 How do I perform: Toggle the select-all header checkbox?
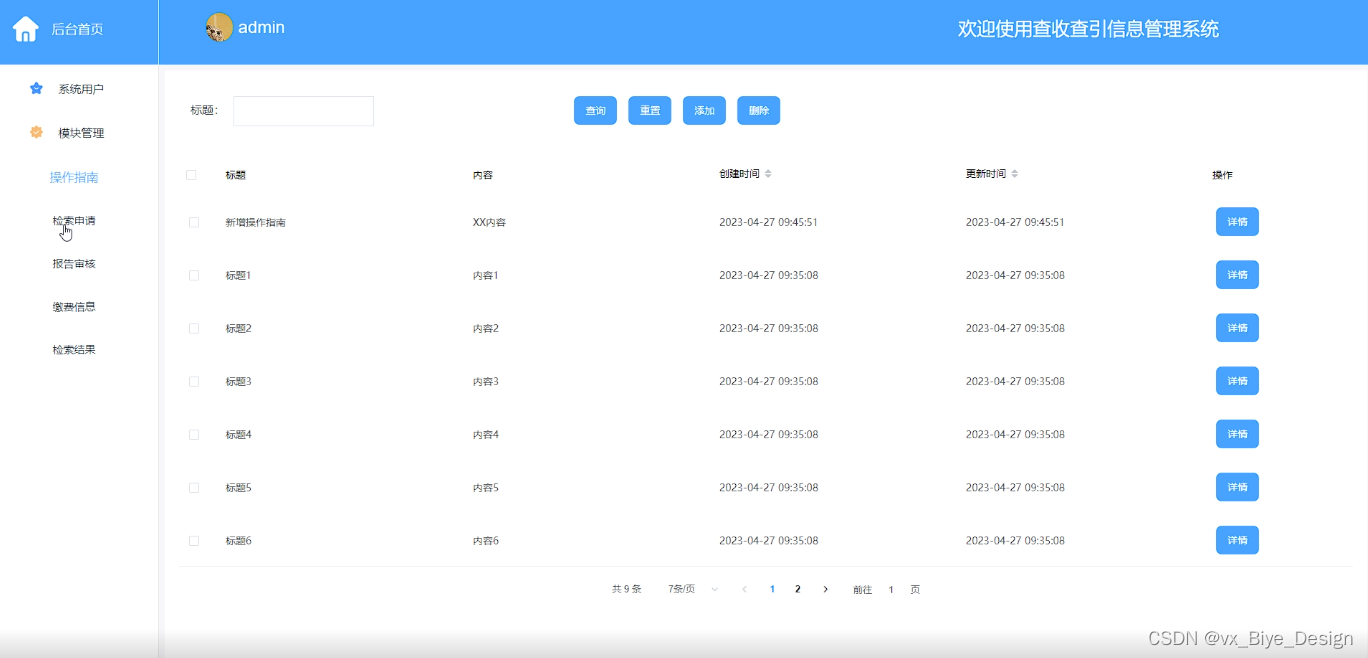point(191,175)
